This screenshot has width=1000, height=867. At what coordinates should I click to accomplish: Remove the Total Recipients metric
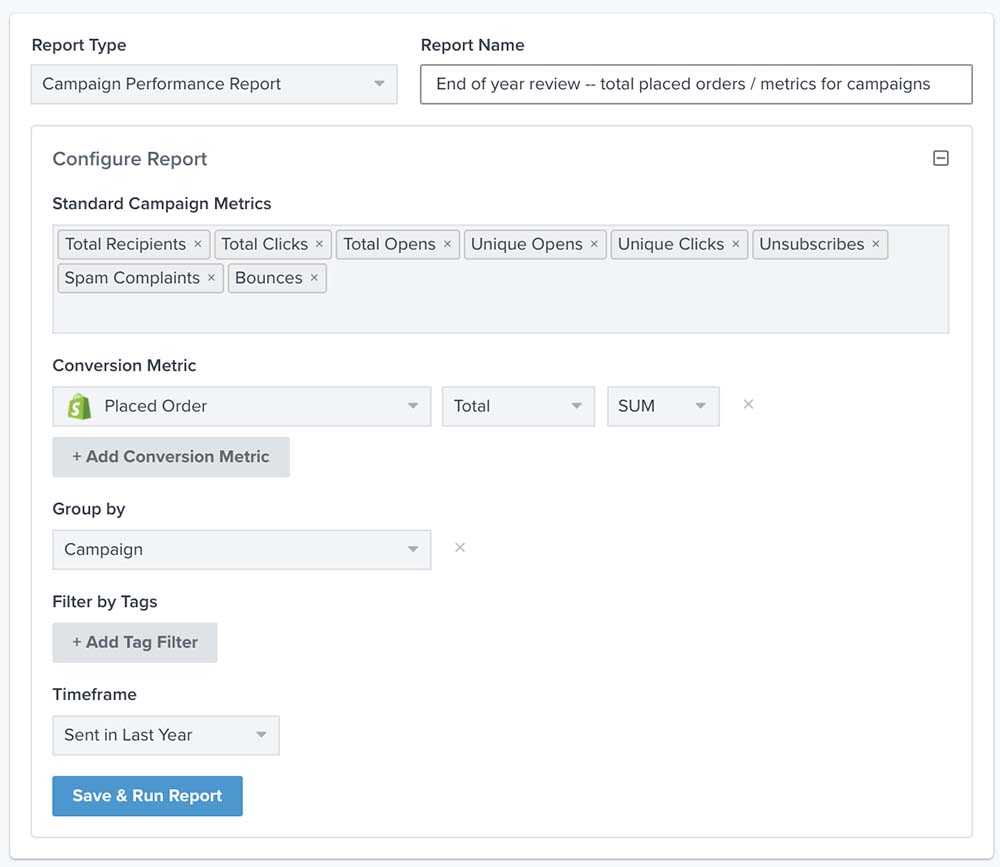(x=197, y=244)
